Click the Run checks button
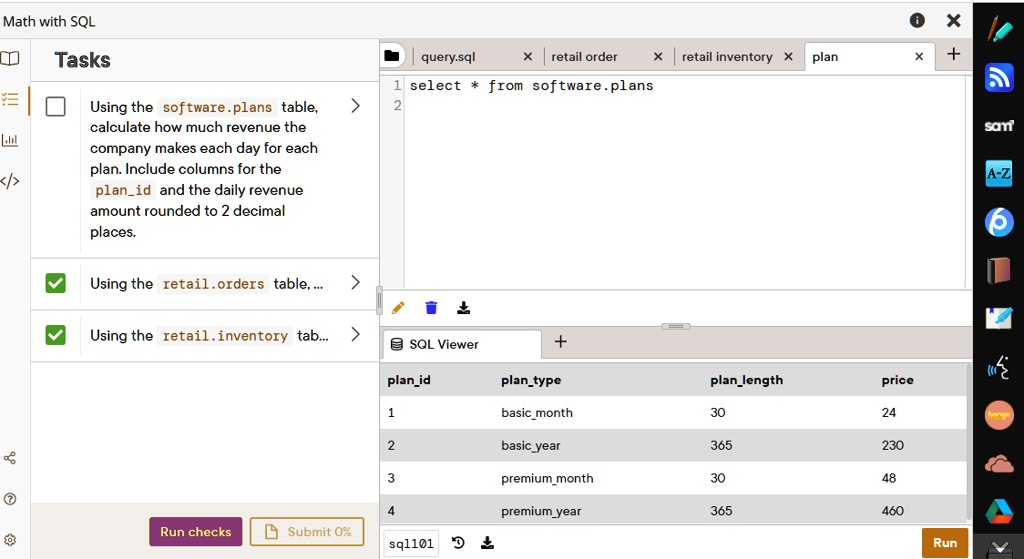The width and height of the screenshot is (1024, 559). point(195,532)
